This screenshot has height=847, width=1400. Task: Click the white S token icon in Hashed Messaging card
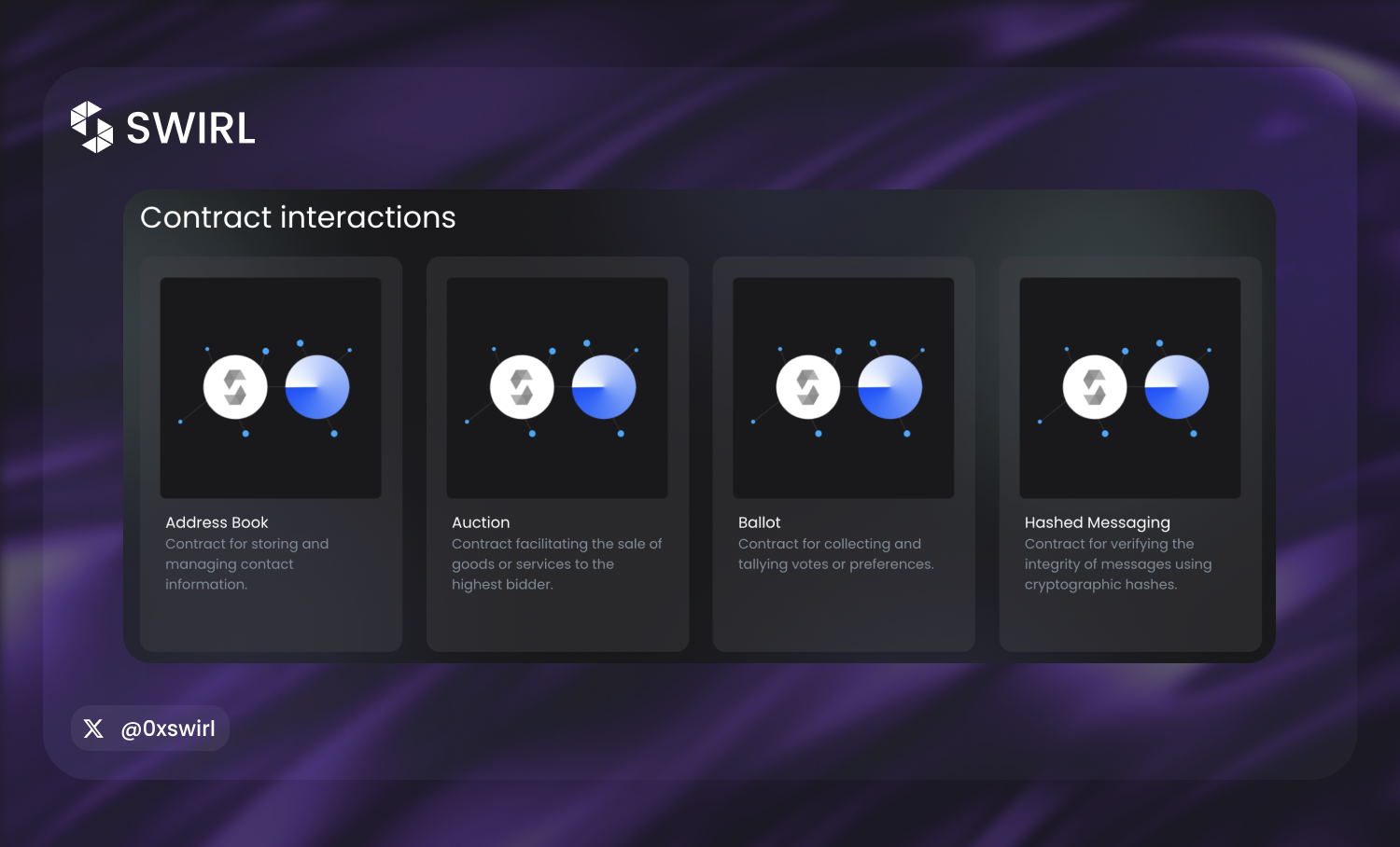click(x=1095, y=387)
